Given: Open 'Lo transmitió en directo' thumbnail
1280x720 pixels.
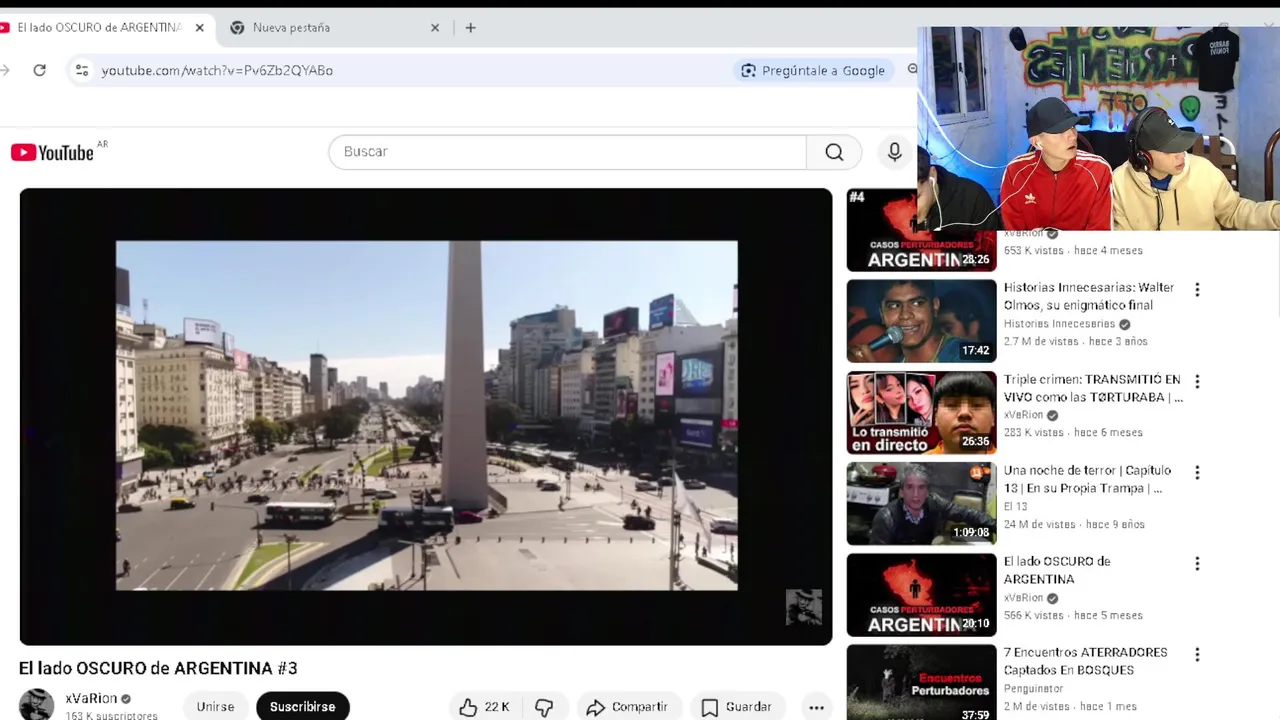Looking at the screenshot, I should click(x=921, y=412).
